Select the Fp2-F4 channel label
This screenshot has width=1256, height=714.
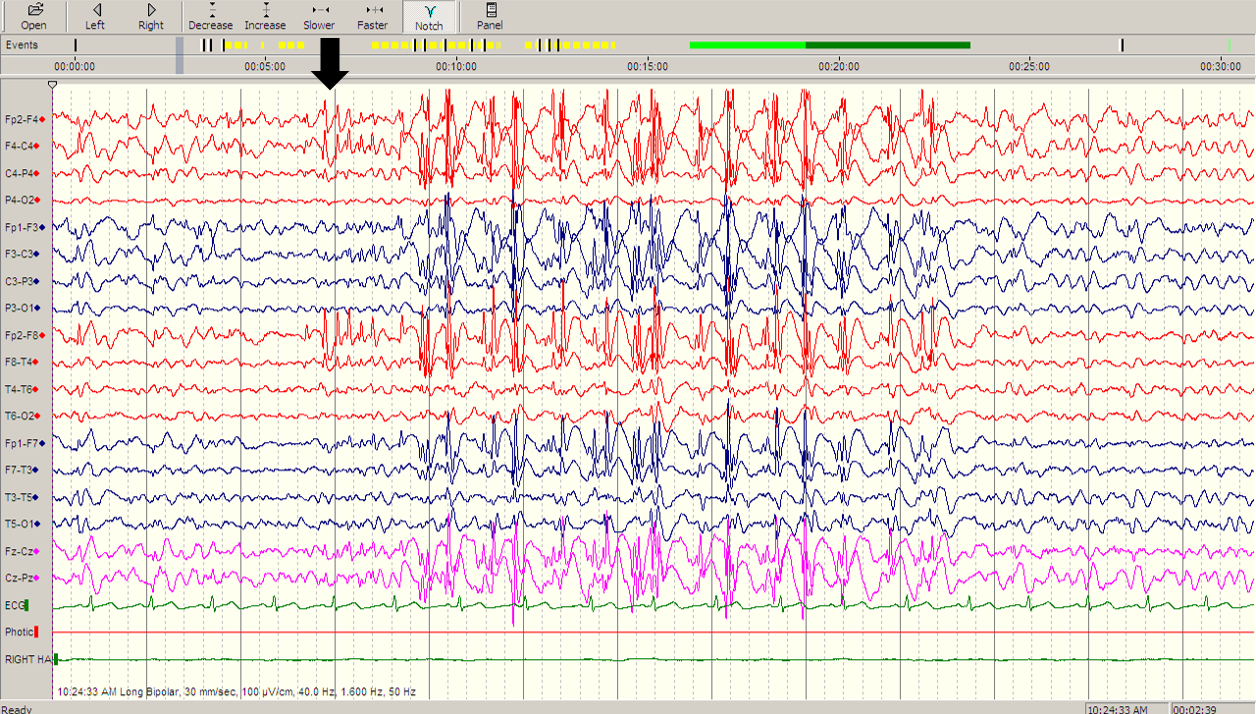(x=22, y=119)
